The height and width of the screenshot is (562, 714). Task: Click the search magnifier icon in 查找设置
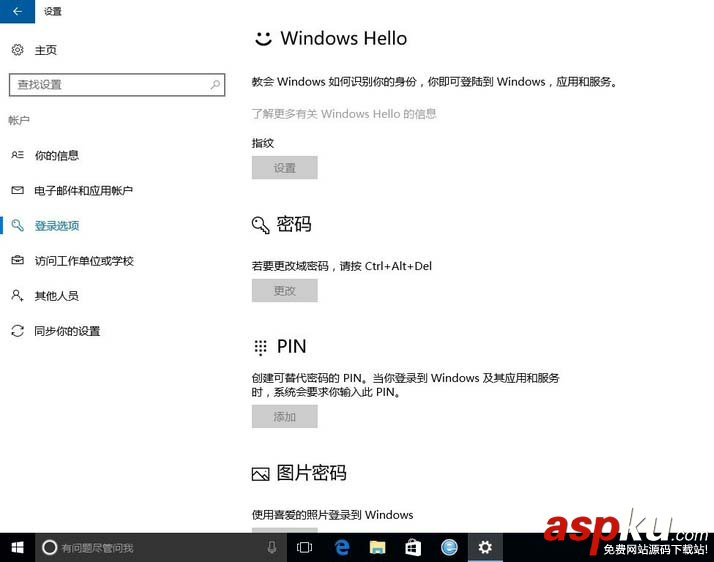tap(215, 85)
